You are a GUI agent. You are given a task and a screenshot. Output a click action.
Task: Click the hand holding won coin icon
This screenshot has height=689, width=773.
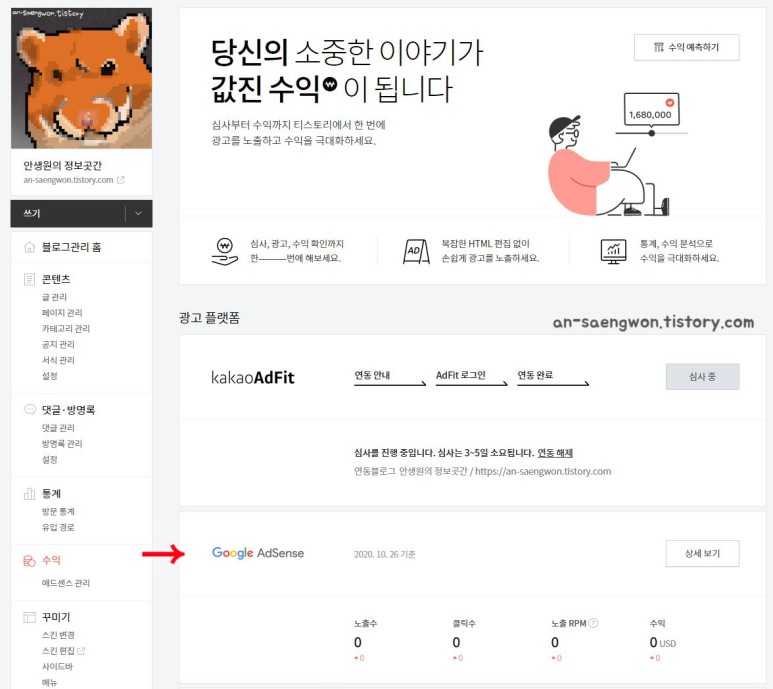coord(225,251)
